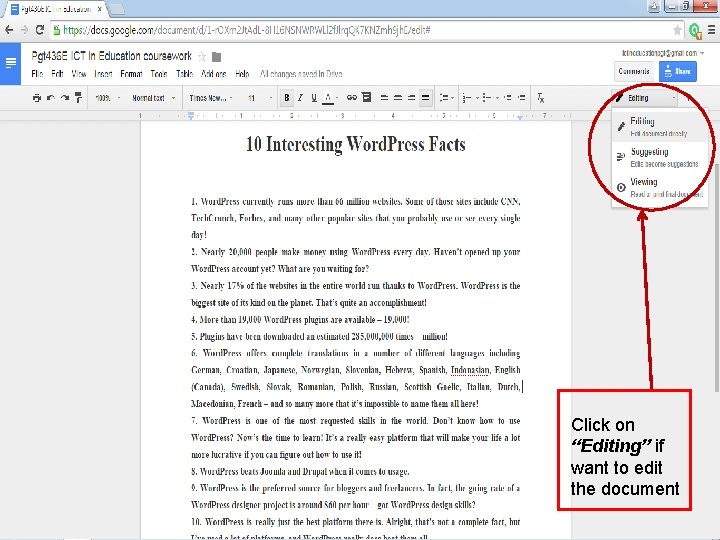Open the font size 11 dropdown

260,98
